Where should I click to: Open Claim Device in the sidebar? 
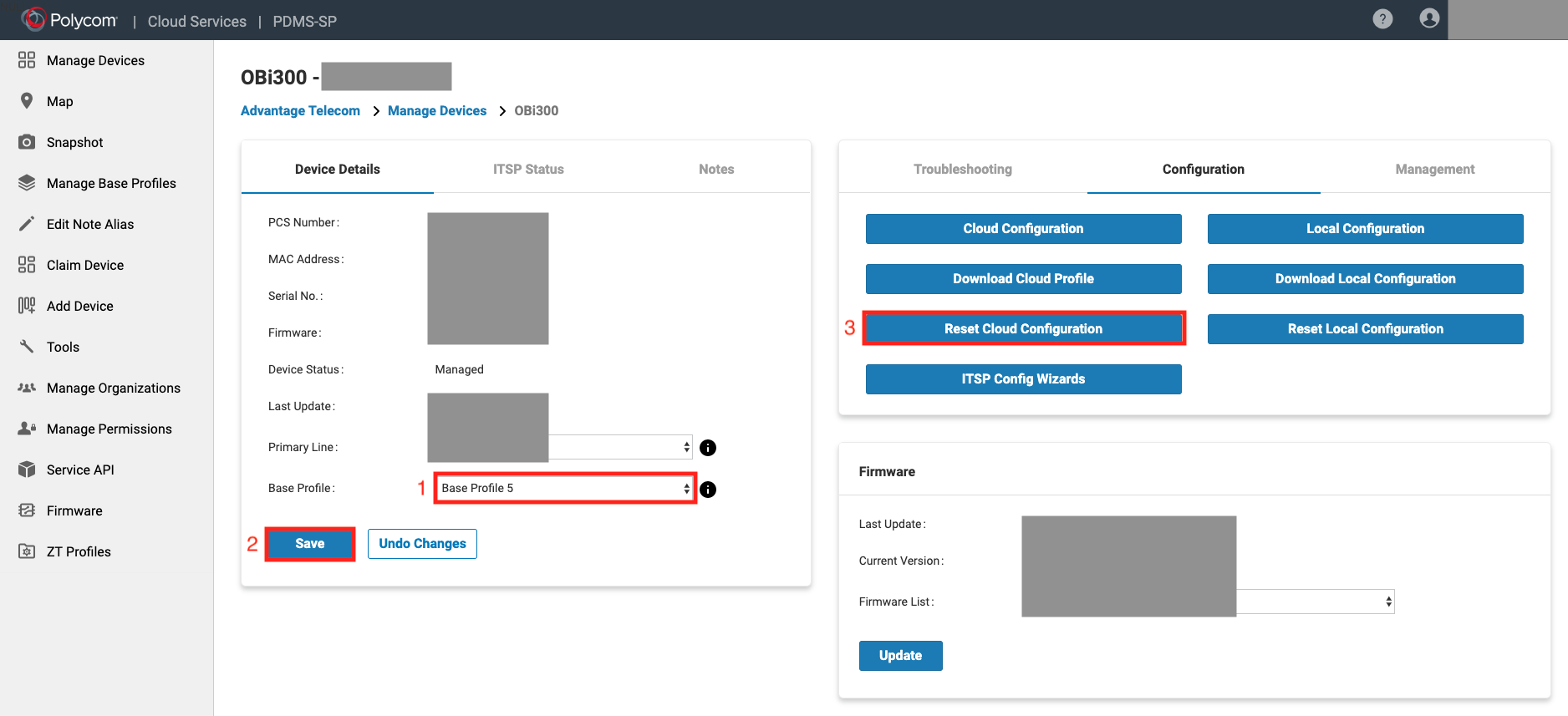[x=85, y=265]
